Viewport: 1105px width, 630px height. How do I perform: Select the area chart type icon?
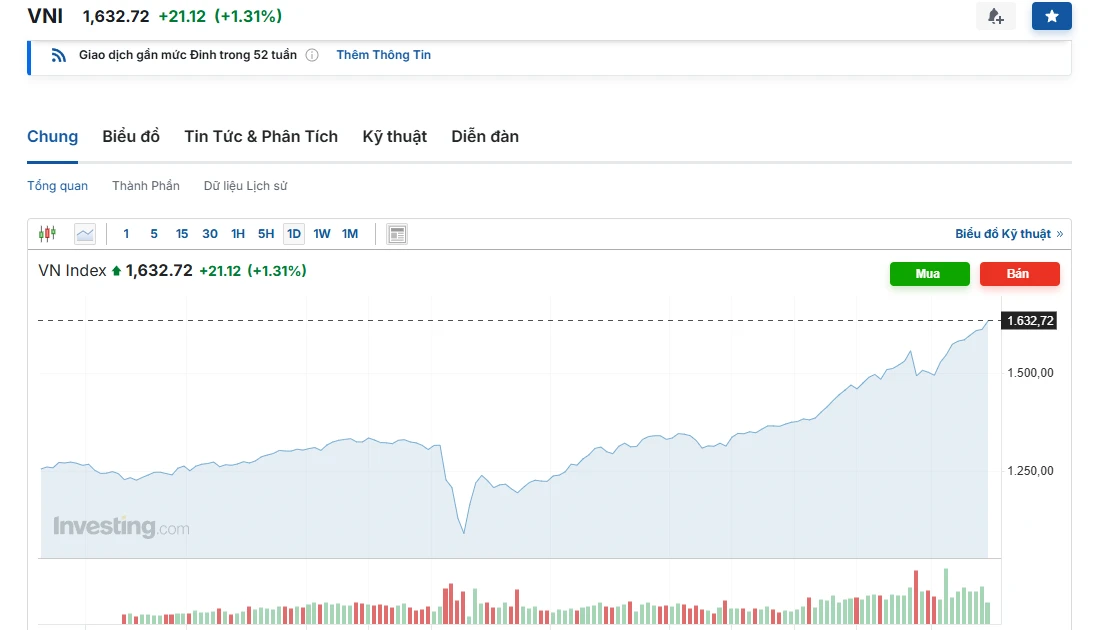(85, 234)
